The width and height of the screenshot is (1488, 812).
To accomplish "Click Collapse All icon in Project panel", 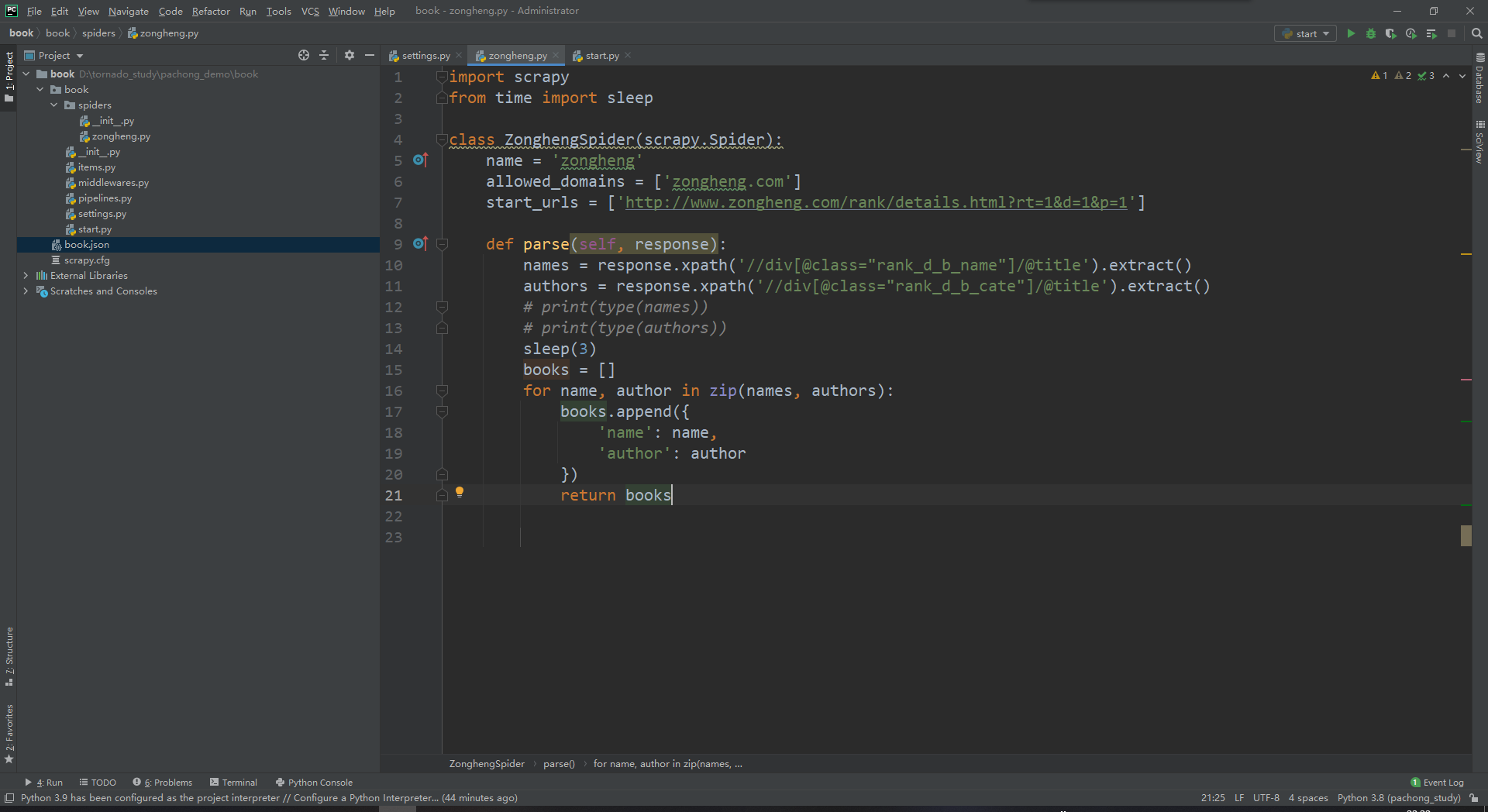I will coord(324,55).
